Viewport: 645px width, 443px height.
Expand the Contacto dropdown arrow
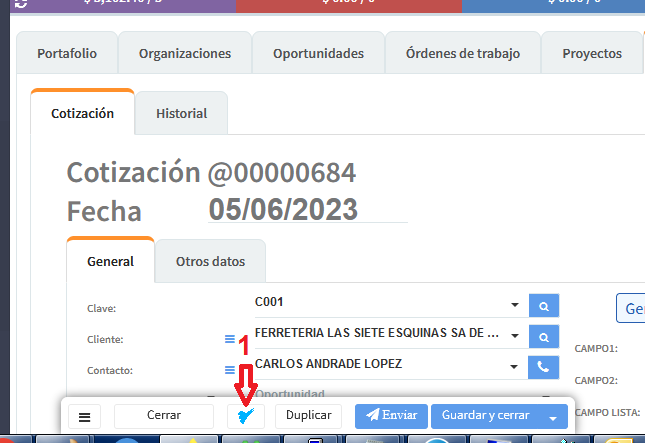click(514, 366)
